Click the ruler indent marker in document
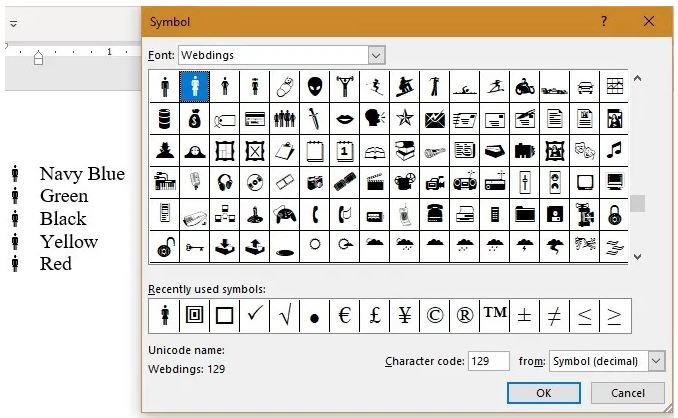The image size is (678, 418). click(38, 57)
